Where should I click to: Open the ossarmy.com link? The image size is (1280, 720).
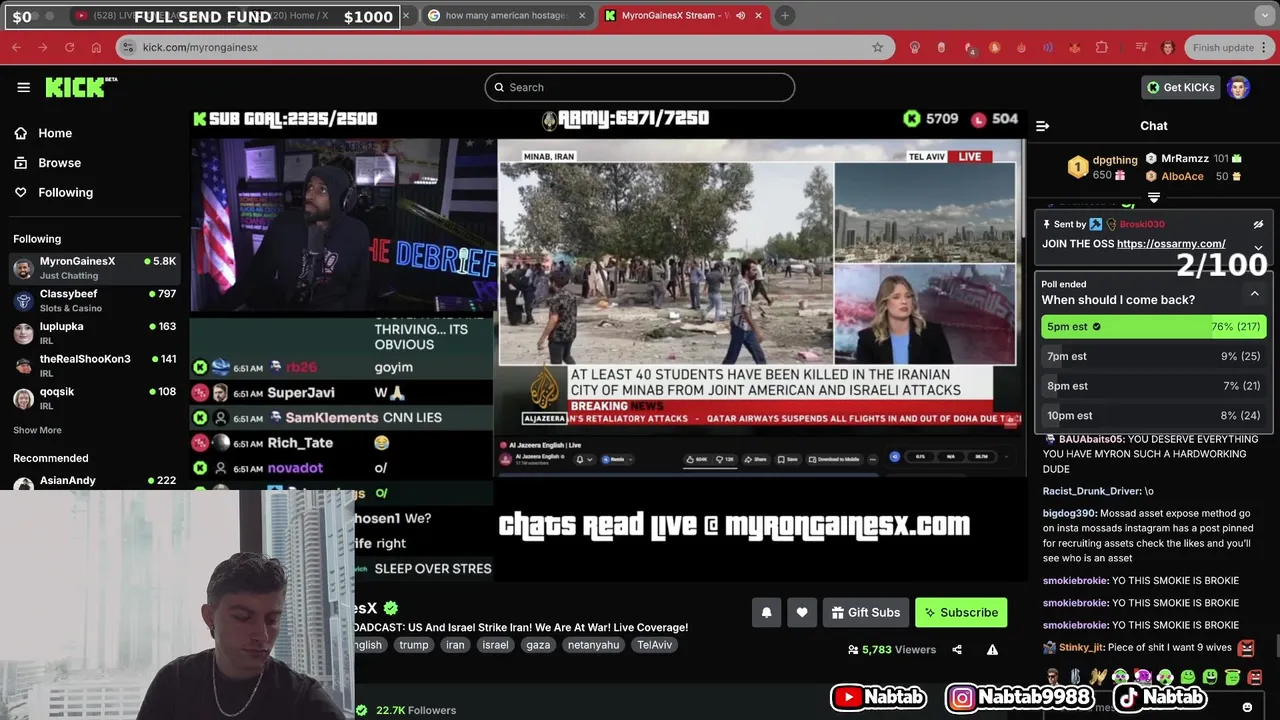[1171, 243]
